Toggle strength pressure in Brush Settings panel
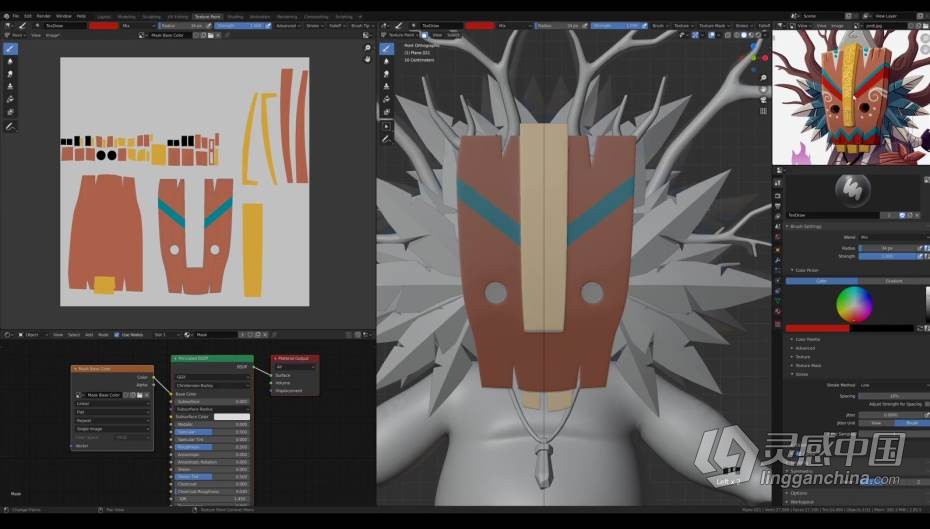This screenshot has width=930, height=529. click(x=921, y=256)
